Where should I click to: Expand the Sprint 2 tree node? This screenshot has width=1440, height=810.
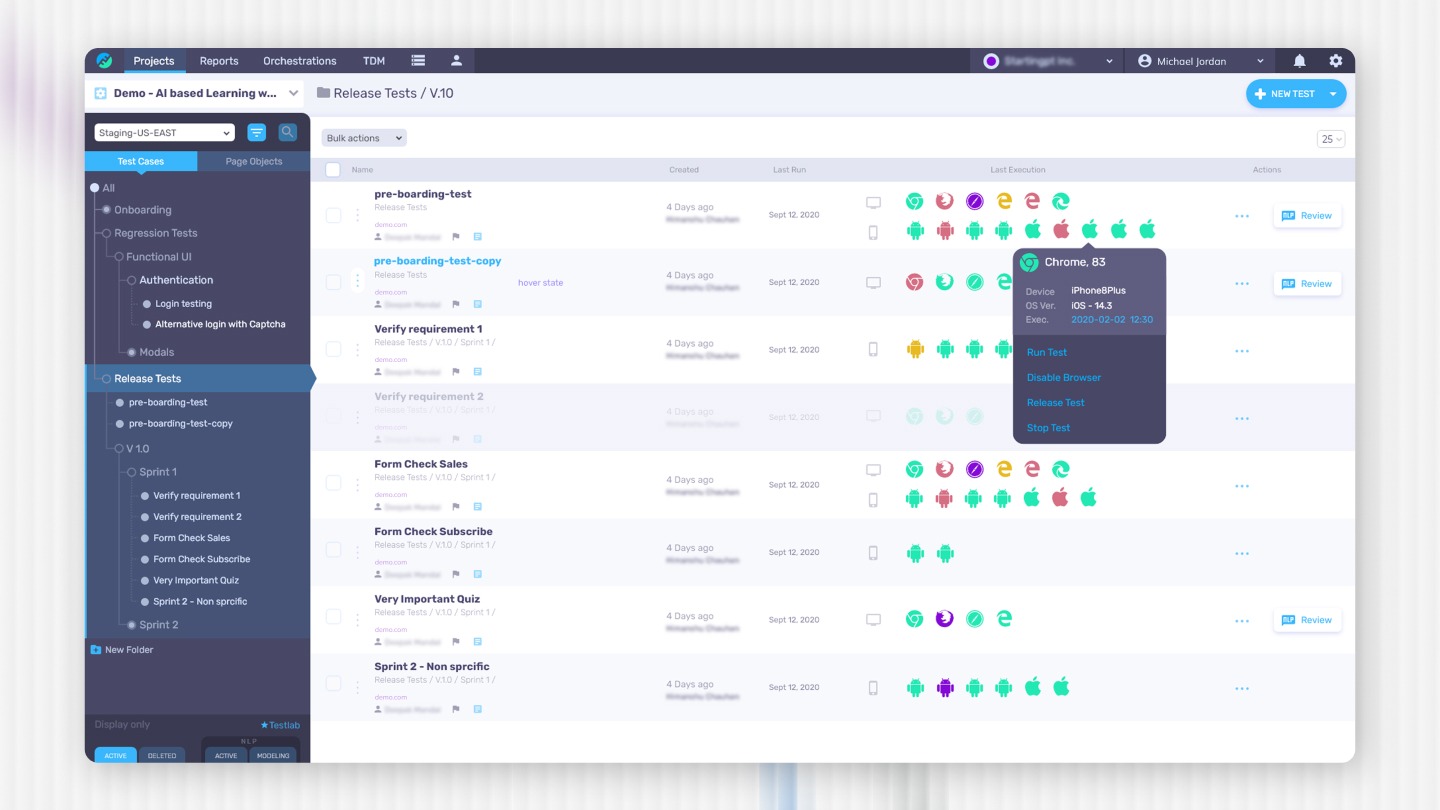(131, 625)
